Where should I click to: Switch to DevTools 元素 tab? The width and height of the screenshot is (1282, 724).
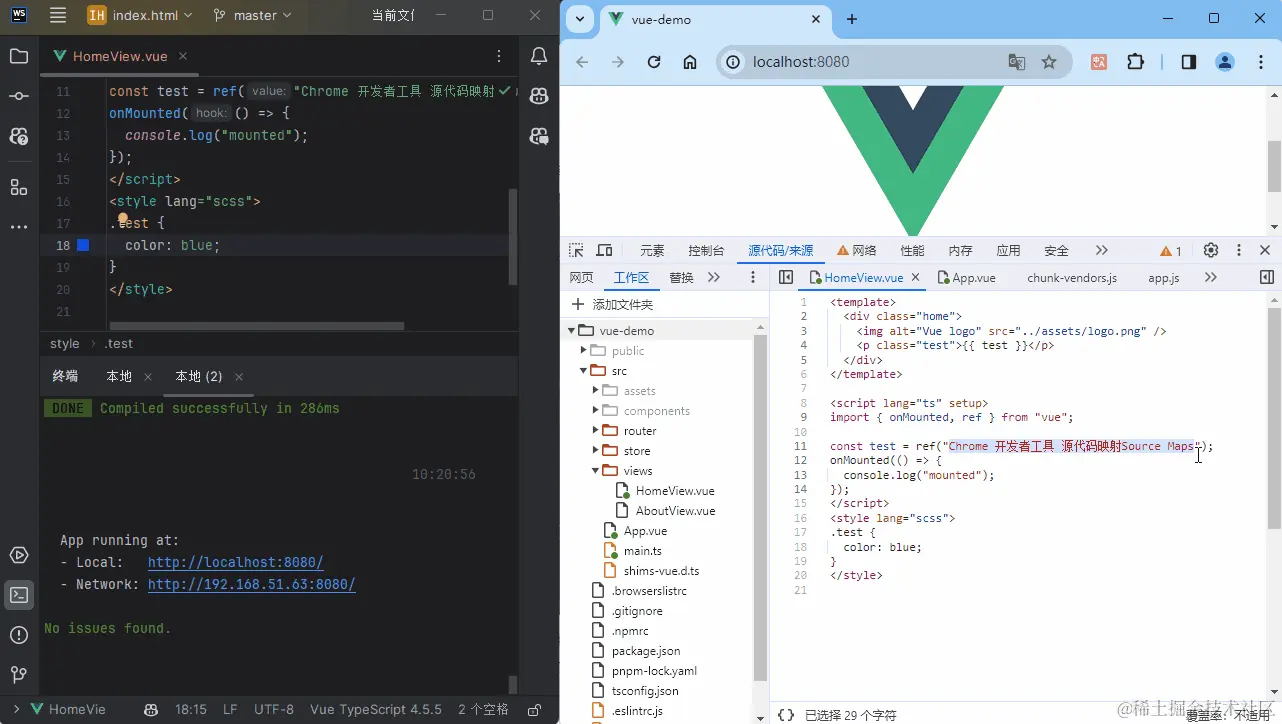click(652, 250)
